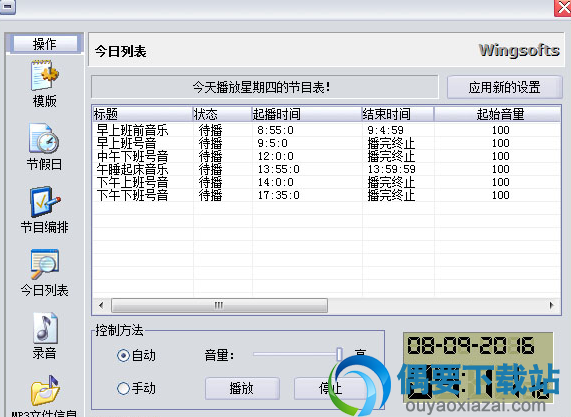Click the window menu icon at top-left
This screenshot has width=571, height=417.
(8, 6)
